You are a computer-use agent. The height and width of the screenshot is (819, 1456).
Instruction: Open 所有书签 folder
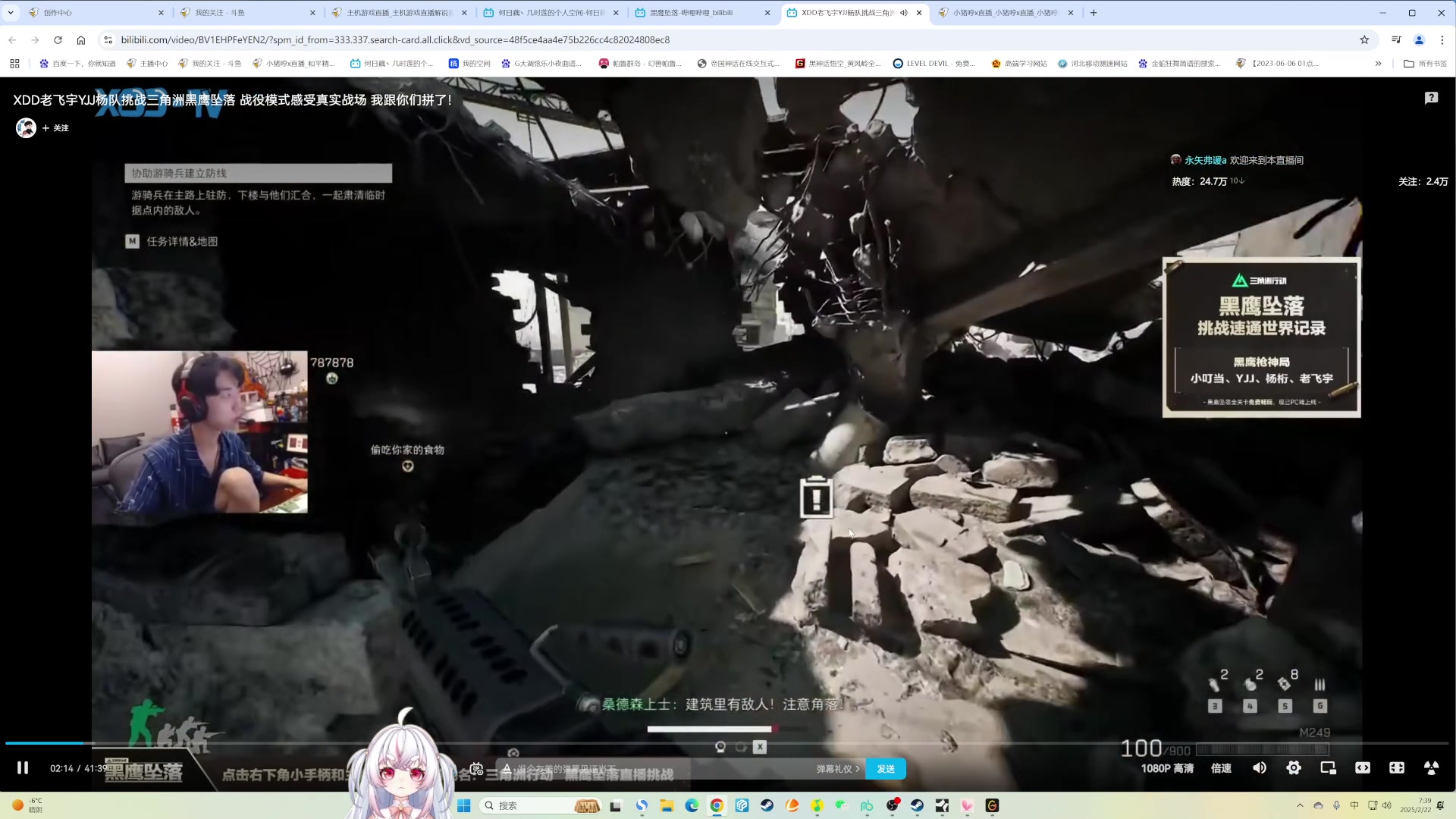[1425, 64]
